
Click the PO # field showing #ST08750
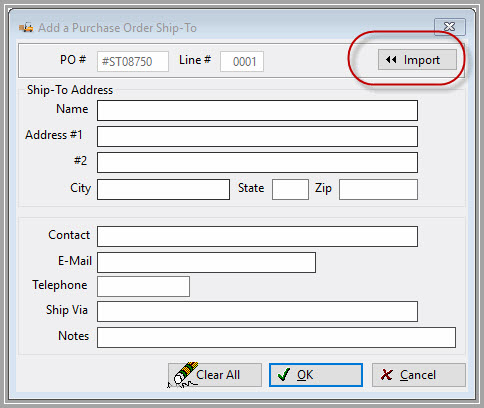point(133,61)
